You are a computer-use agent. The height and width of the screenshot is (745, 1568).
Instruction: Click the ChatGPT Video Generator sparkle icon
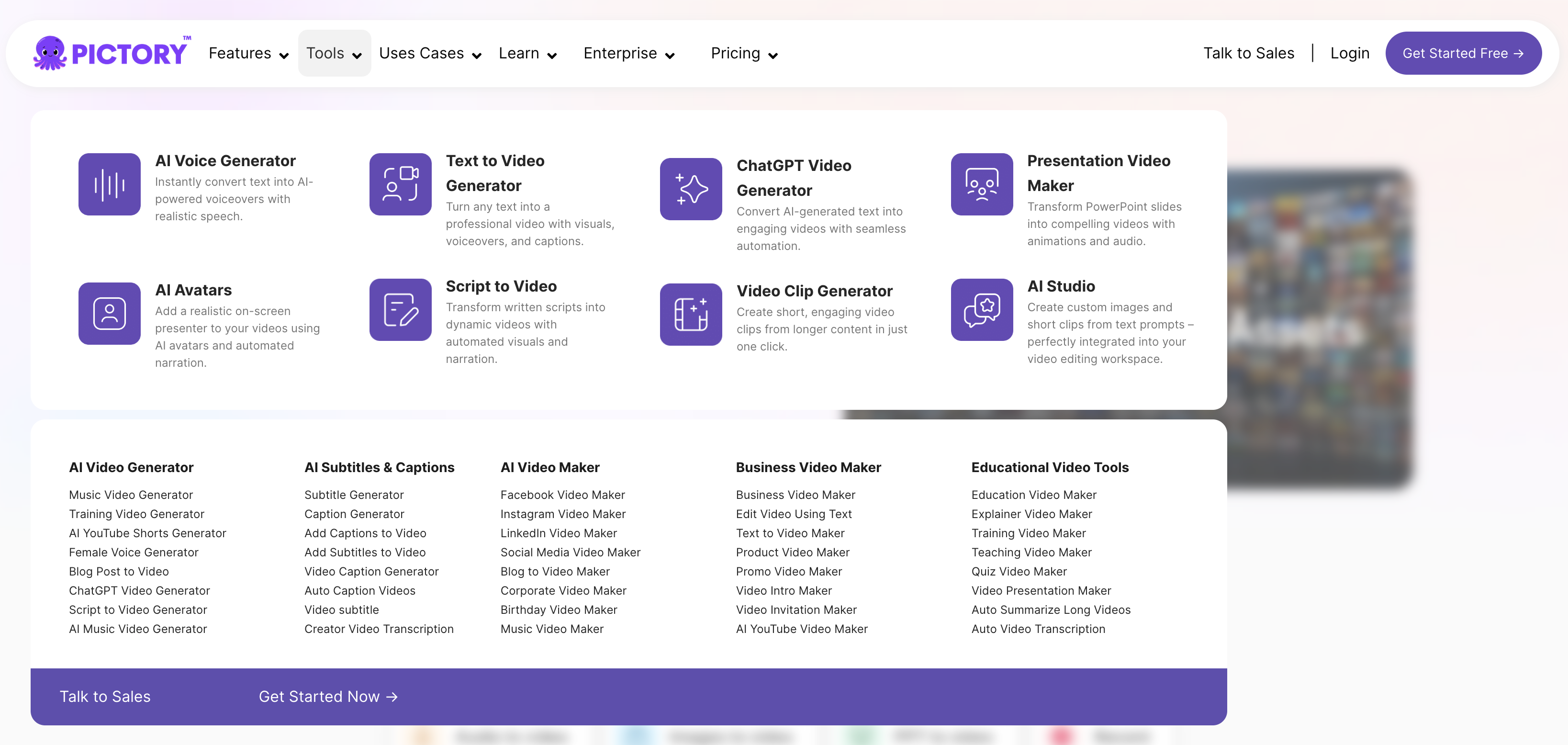(691, 189)
